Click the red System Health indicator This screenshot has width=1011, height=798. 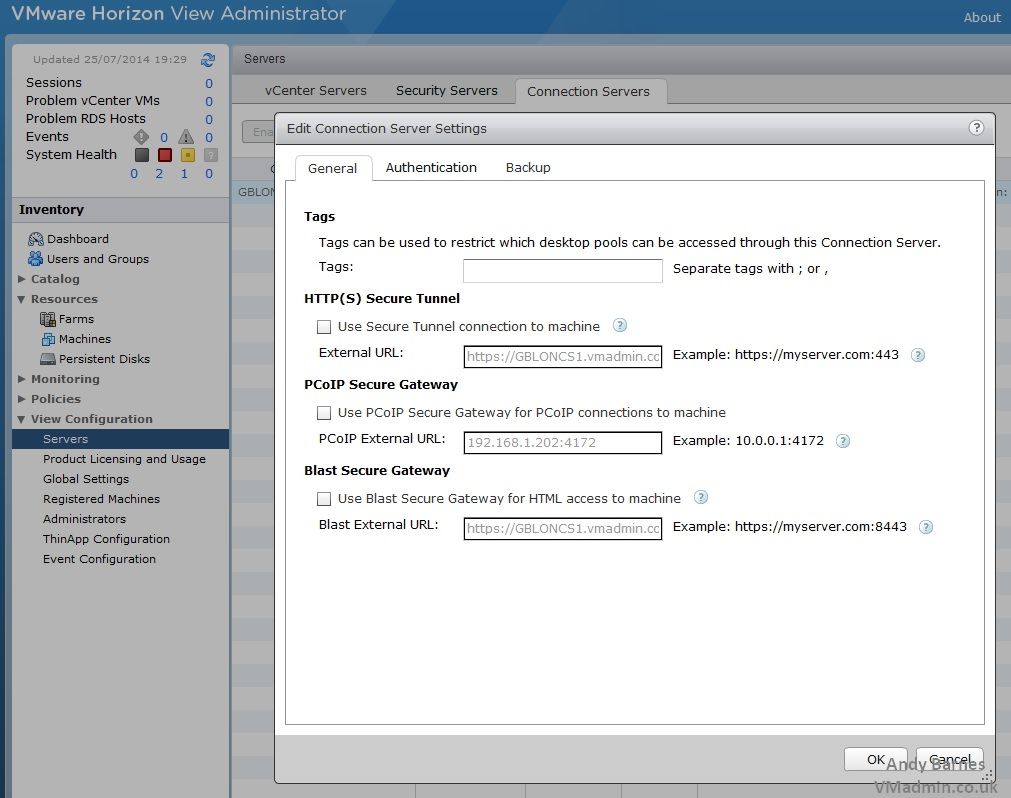click(165, 155)
